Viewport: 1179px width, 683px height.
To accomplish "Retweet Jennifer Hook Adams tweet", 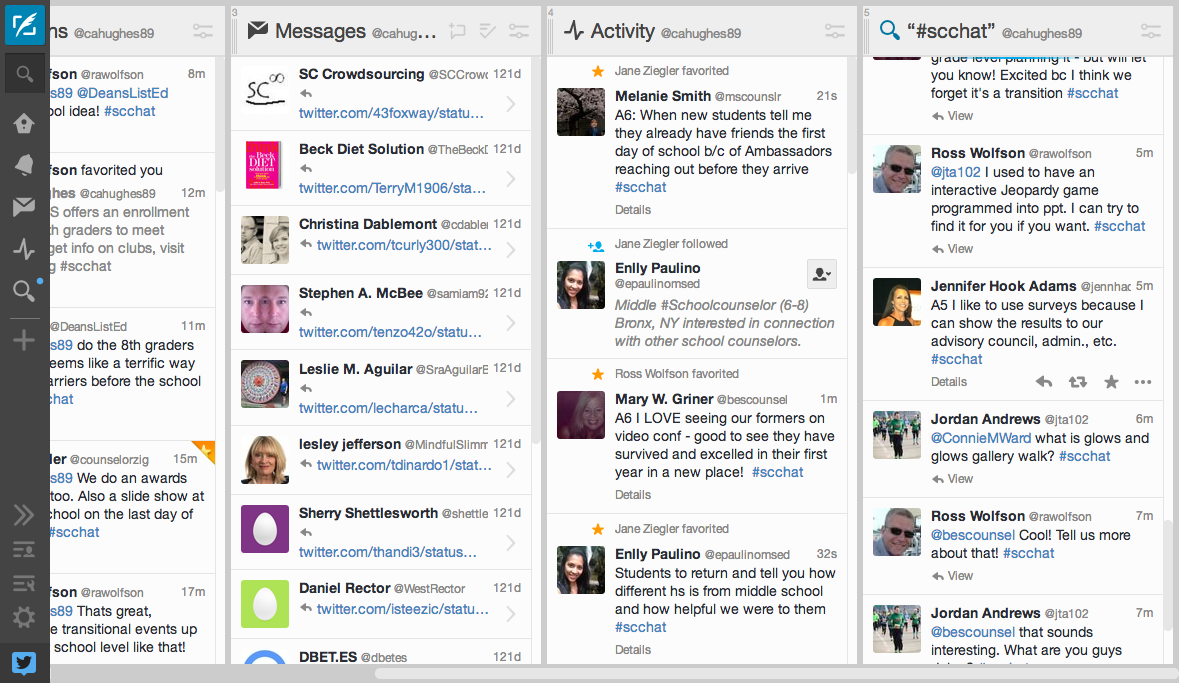I will click(x=1077, y=382).
